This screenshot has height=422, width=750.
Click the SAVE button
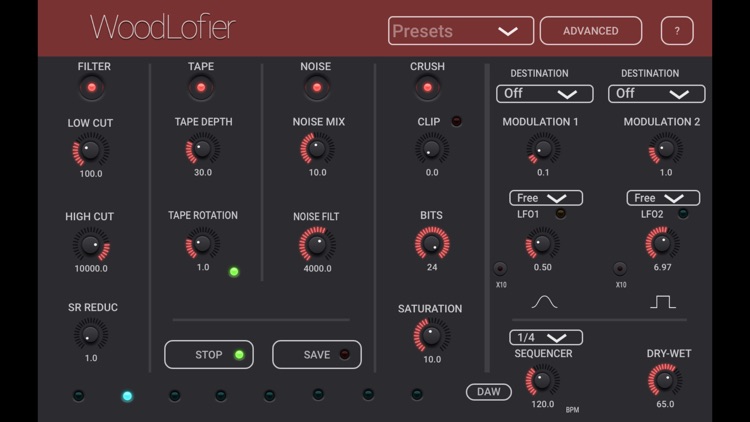[317, 355]
